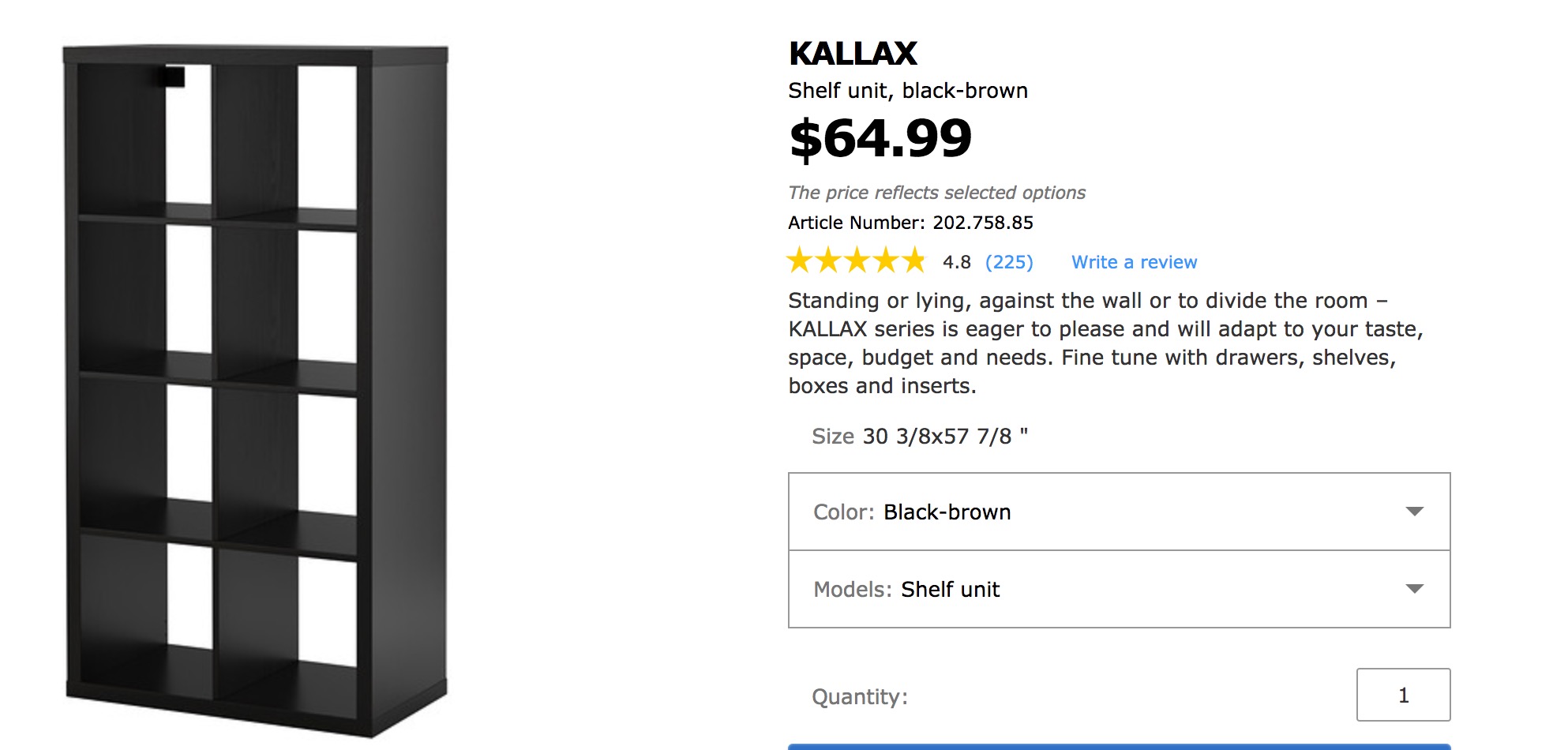Focus the Quantity input box
Viewport: 1568px width, 750px height.
[1403, 695]
